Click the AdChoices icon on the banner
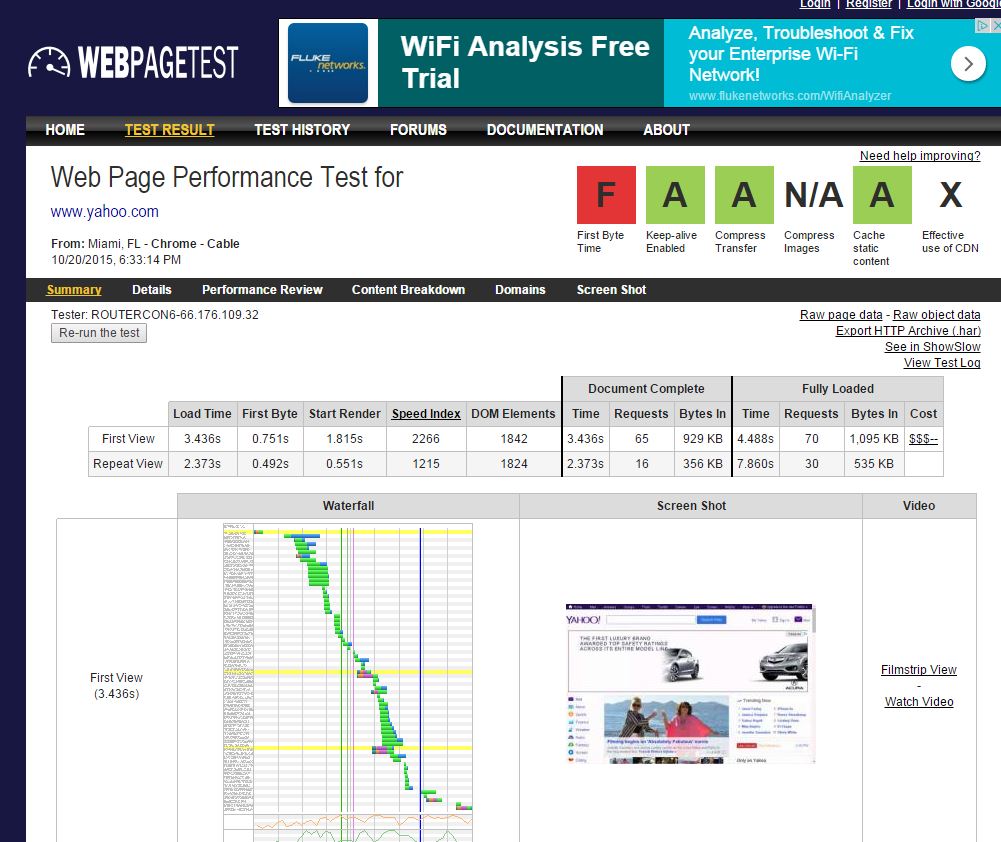This screenshot has width=1001, height=842. coord(982,26)
